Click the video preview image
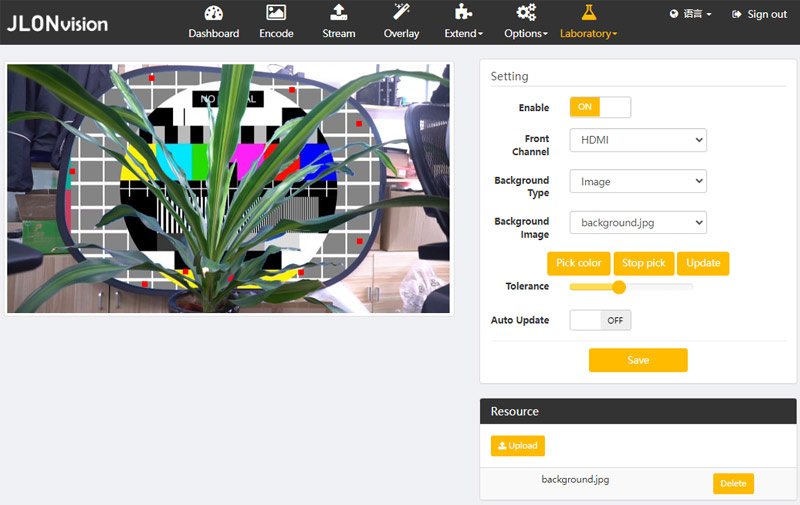Image resolution: width=800 pixels, height=505 pixels. [x=228, y=188]
